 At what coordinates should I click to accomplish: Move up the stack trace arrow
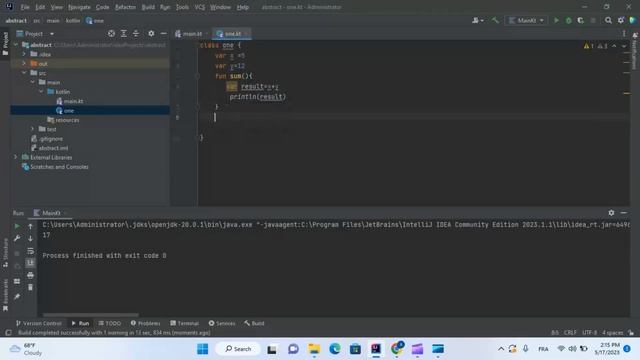(x=30, y=226)
